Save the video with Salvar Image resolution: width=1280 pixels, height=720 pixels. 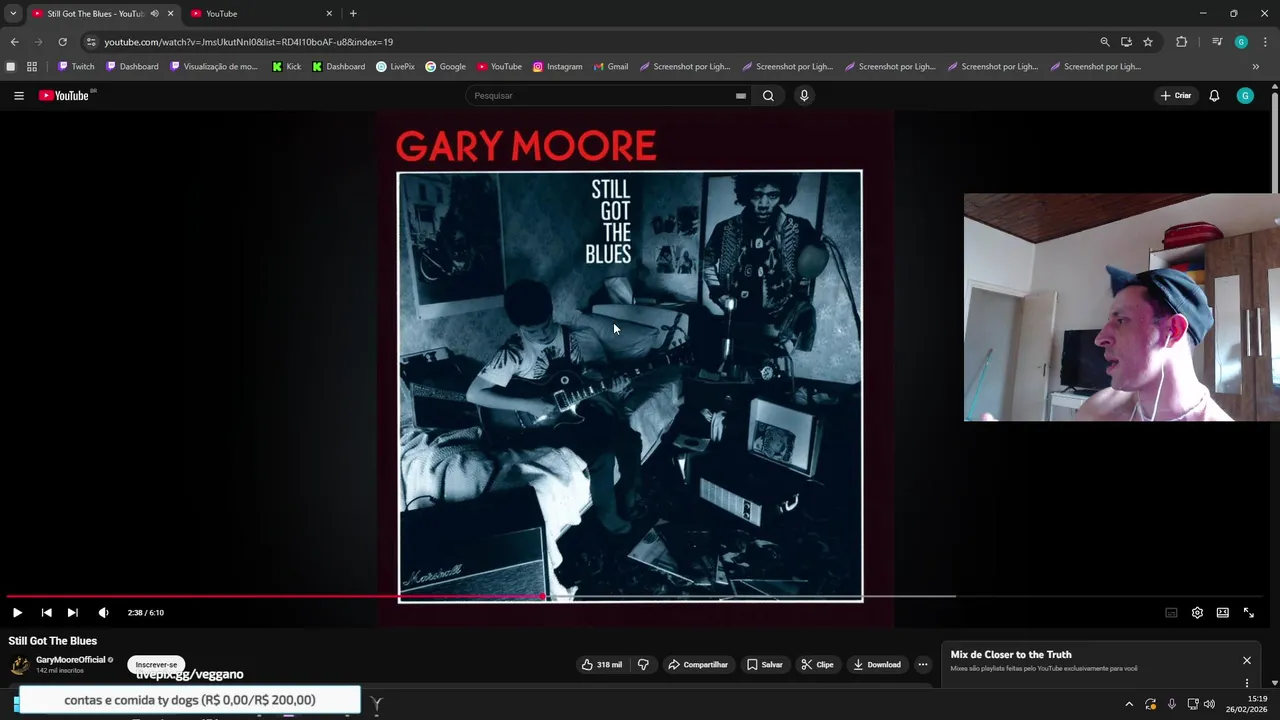coord(765,665)
